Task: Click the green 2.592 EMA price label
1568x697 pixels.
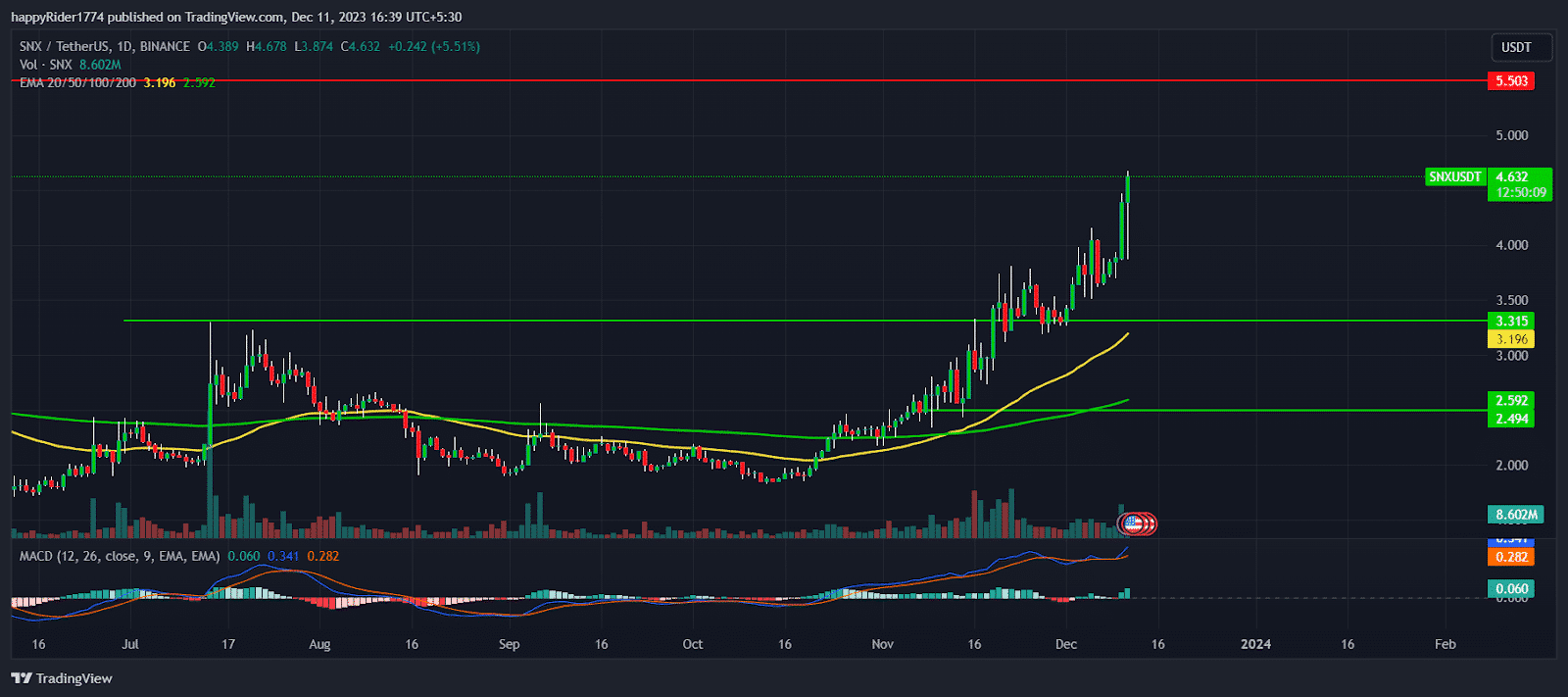Action: (x=1511, y=400)
